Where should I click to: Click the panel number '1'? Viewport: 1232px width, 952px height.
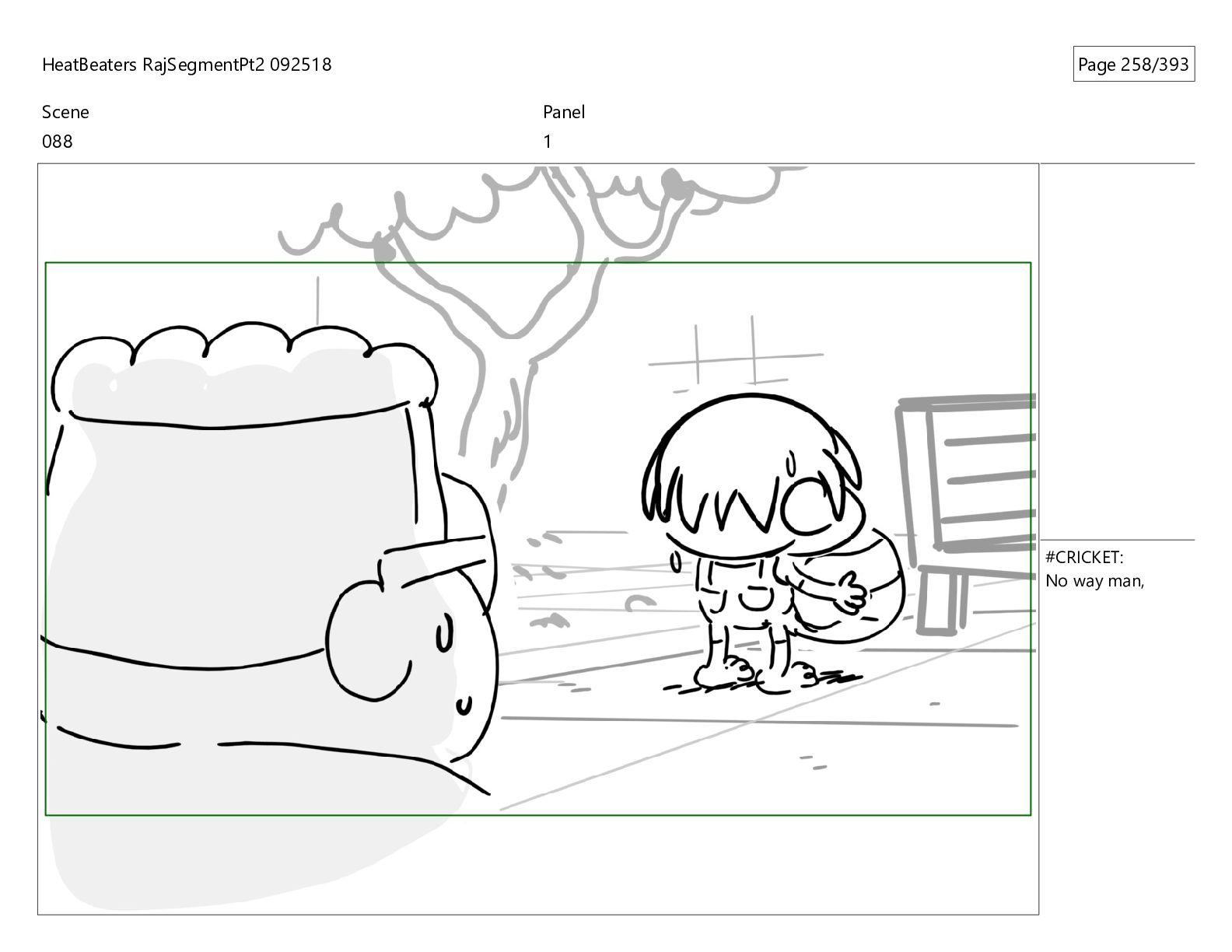[548, 142]
